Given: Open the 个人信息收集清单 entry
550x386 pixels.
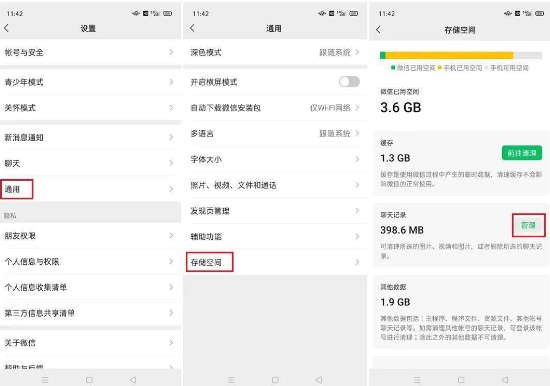Looking at the screenshot, I should tap(90, 287).
